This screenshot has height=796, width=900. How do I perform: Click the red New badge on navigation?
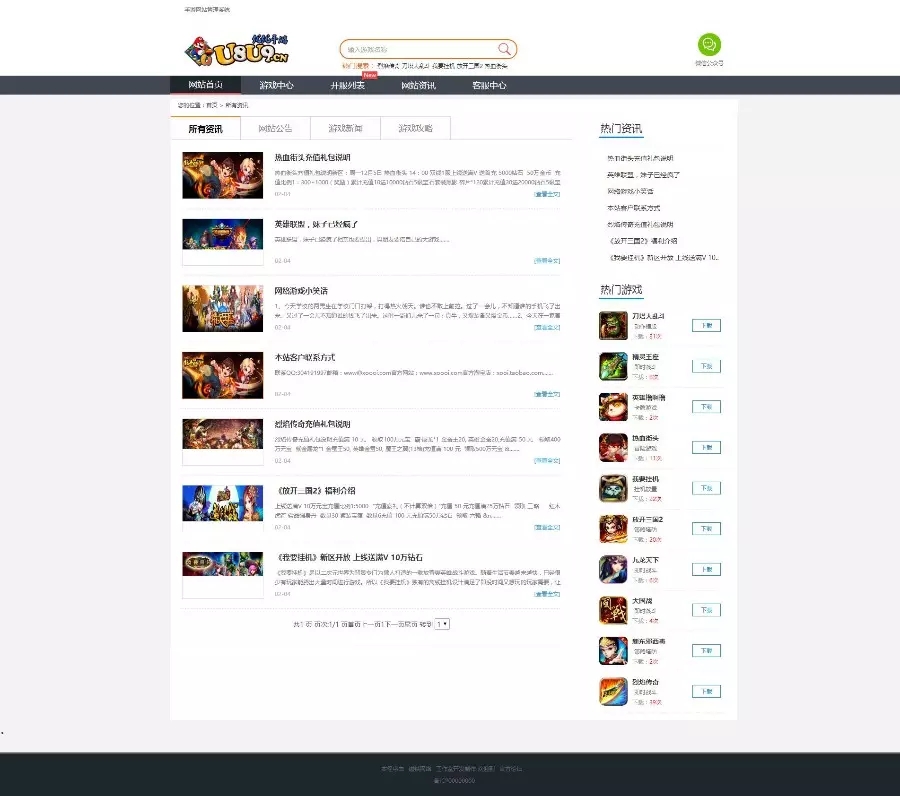coord(370,75)
